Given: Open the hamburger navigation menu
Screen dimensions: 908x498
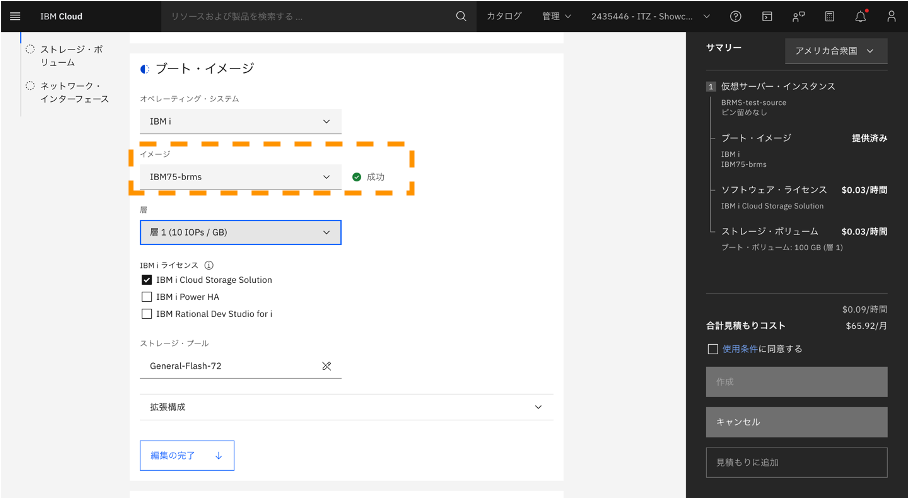Looking at the screenshot, I should [x=15, y=16].
